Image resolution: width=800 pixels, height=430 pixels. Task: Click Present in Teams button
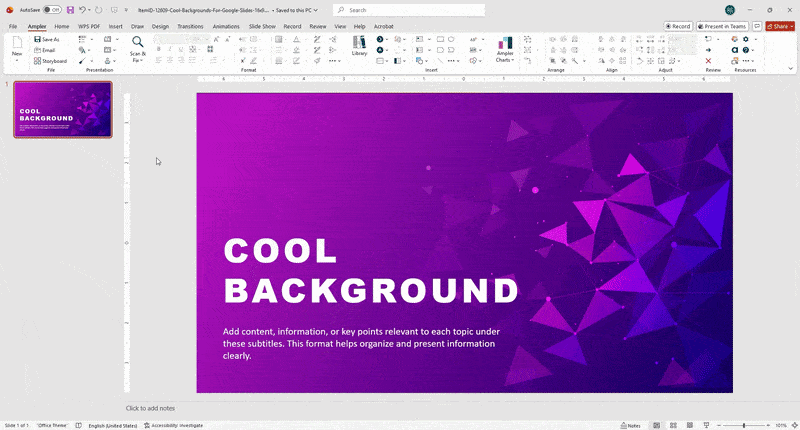[722, 26]
